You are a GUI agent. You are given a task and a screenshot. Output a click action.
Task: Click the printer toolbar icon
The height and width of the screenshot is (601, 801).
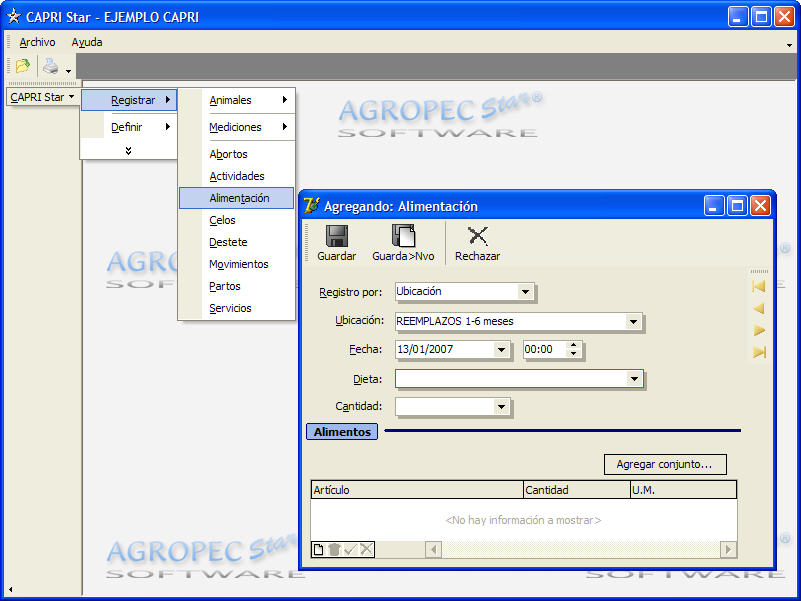tap(51, 66)
